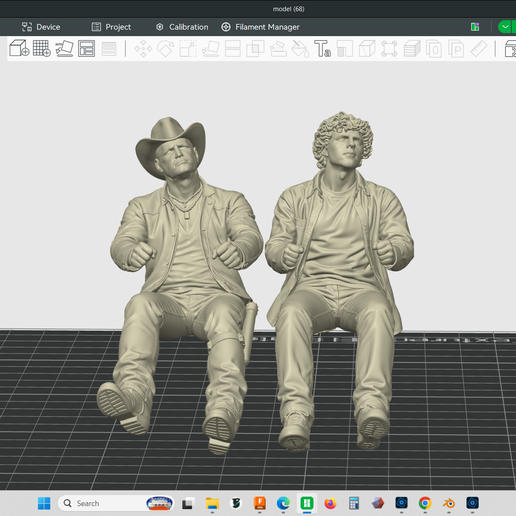Open the Windows Start menu
The width and height of the screenshot is (516, 516).
coord(44,503)
